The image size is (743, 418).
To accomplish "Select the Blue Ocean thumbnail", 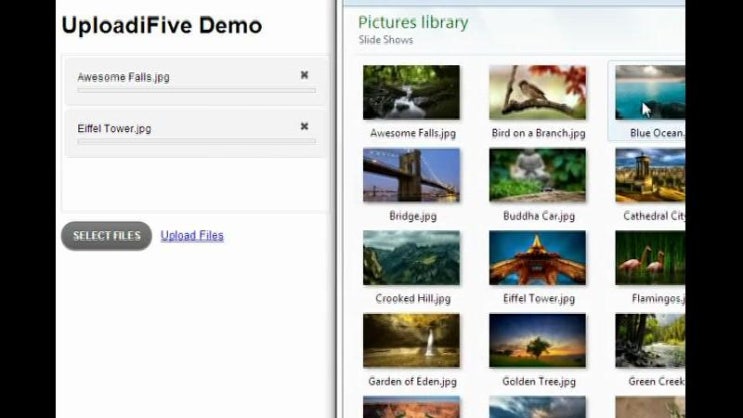I will pyautogui.click(x=650, y=92).
